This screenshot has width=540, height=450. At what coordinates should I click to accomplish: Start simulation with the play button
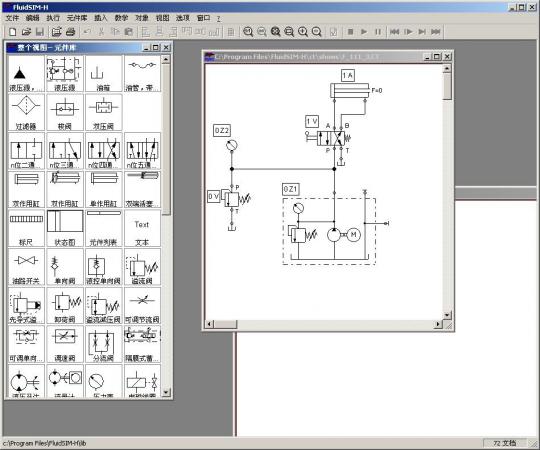coord(364,32)
